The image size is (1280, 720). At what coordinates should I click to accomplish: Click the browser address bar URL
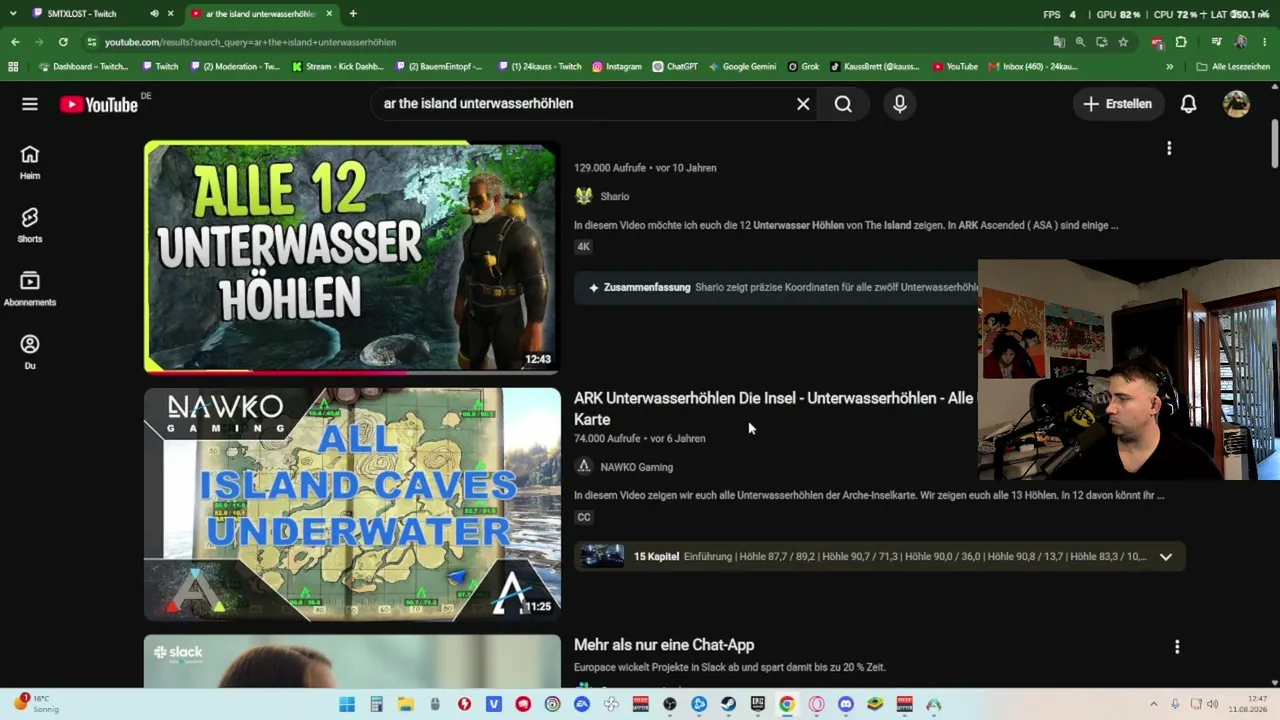coord(250,42)
